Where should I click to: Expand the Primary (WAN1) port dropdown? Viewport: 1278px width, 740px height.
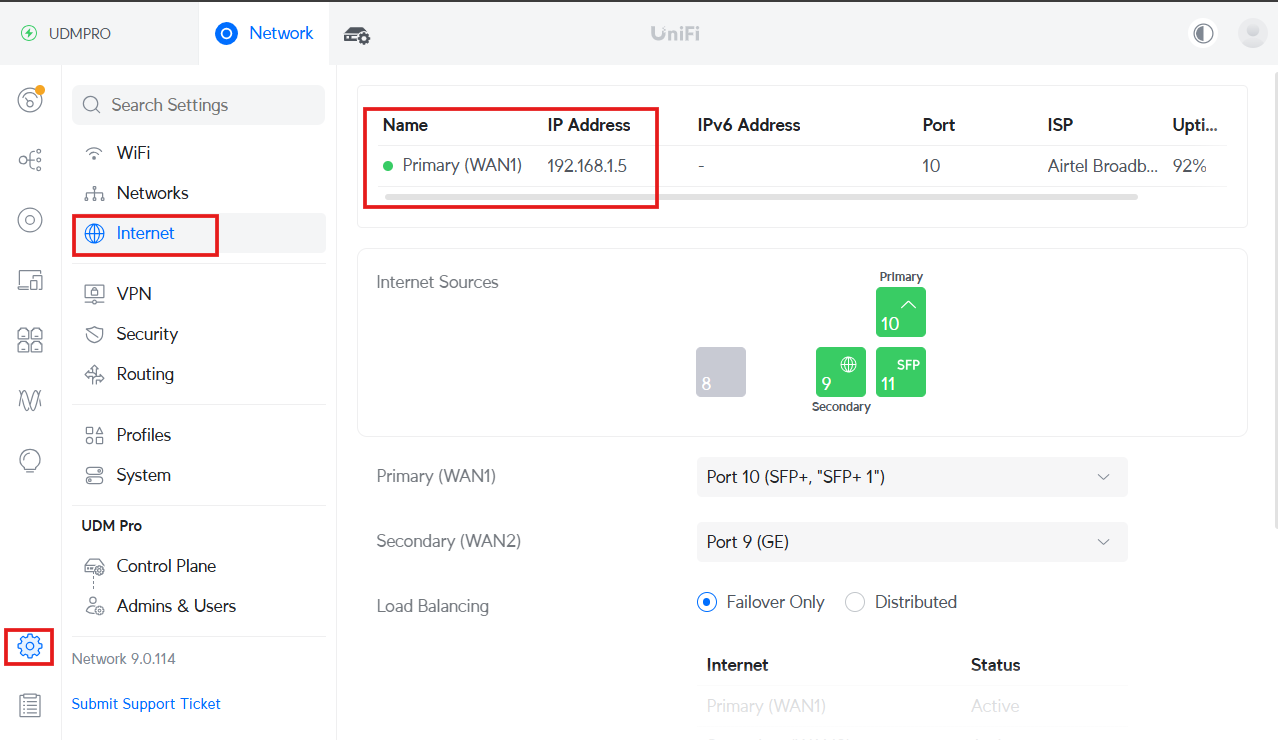tap(911, 477)
